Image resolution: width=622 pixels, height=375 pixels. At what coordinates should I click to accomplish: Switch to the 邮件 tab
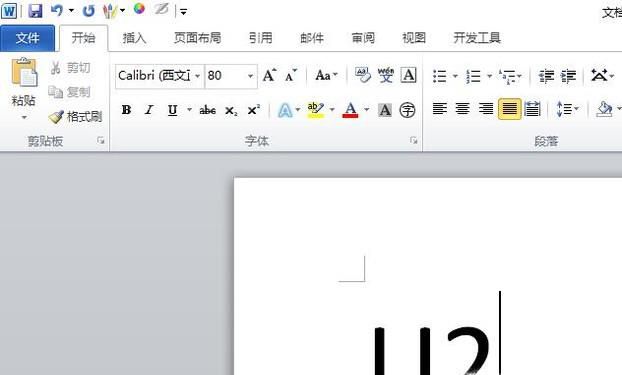pyautogui.click(x=312, y=38)
